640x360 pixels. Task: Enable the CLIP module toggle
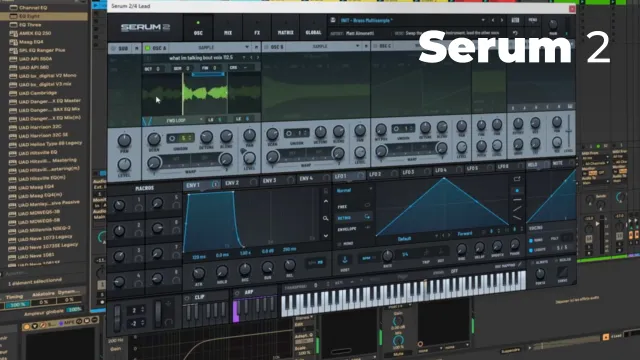[x=187, y=298]
